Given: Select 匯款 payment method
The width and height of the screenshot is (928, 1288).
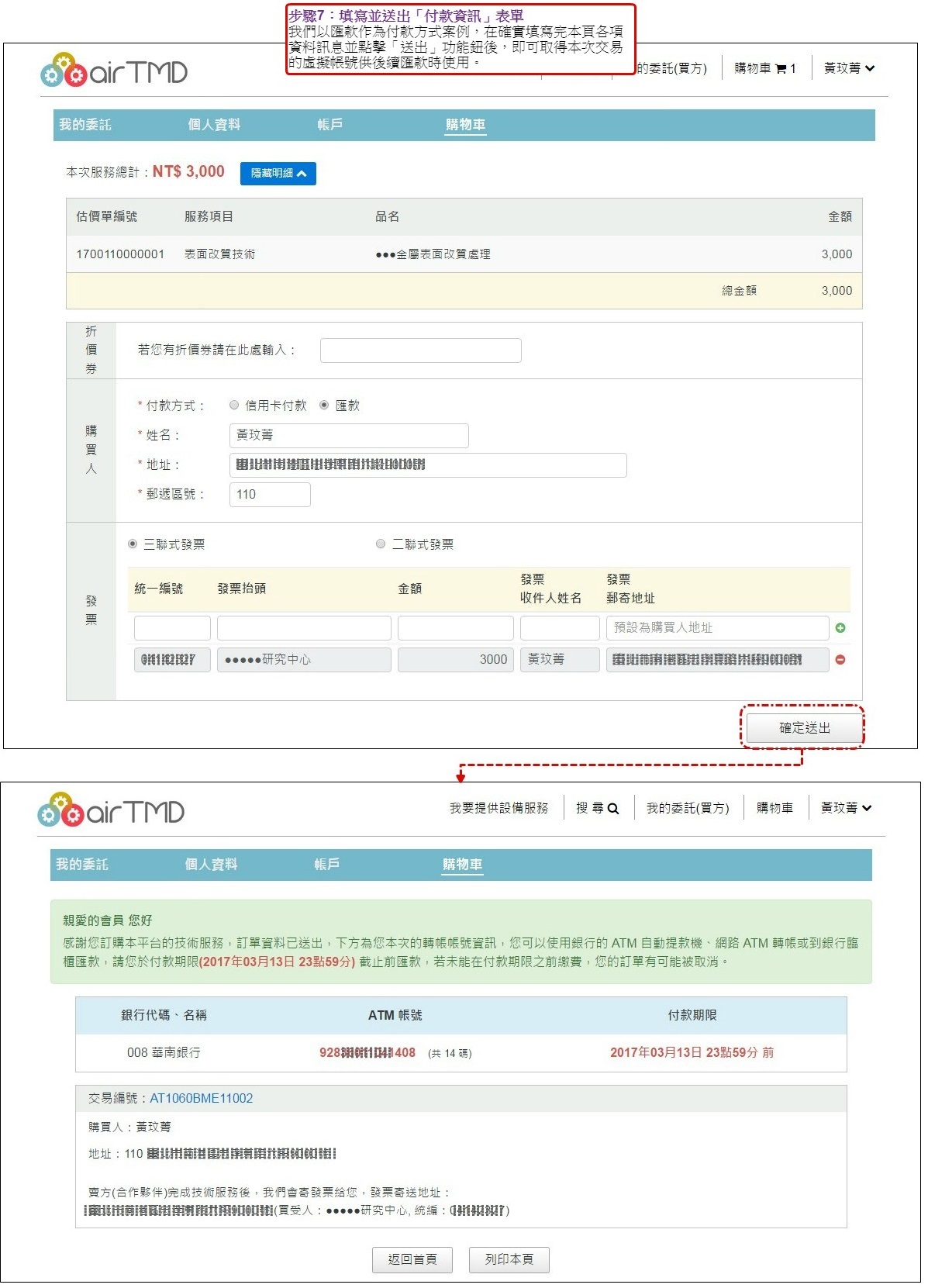Looking at the screenshot, I should (324, 406).
